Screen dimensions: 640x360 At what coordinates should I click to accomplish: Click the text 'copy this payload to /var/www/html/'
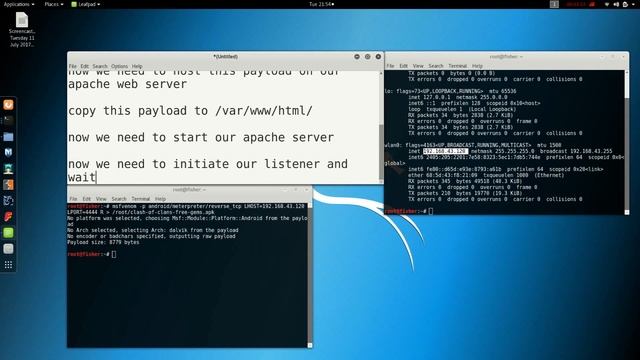click(190, 111)
